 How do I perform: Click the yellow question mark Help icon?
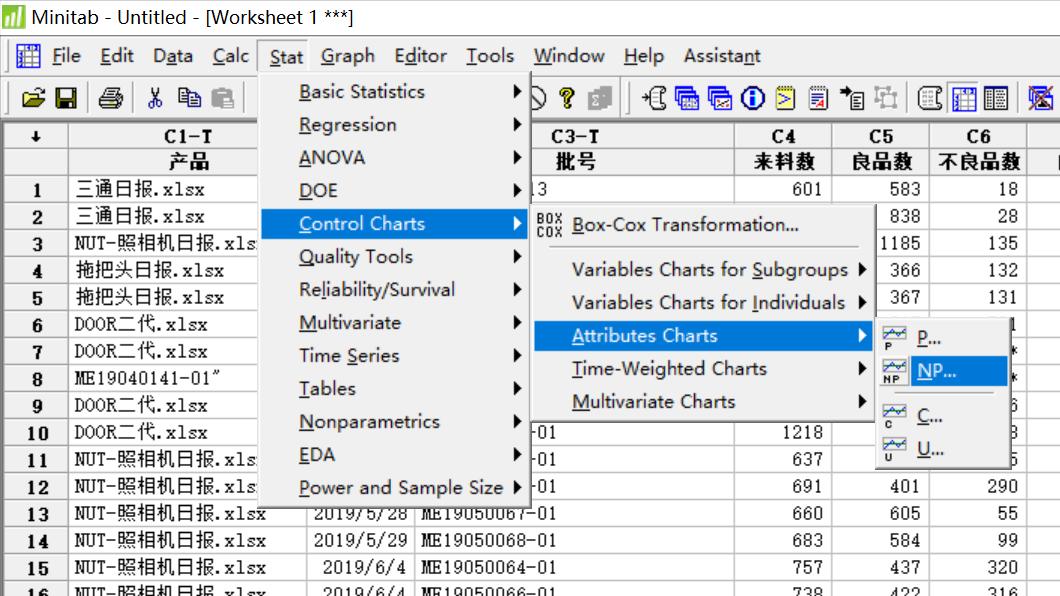tap(567, 98)
